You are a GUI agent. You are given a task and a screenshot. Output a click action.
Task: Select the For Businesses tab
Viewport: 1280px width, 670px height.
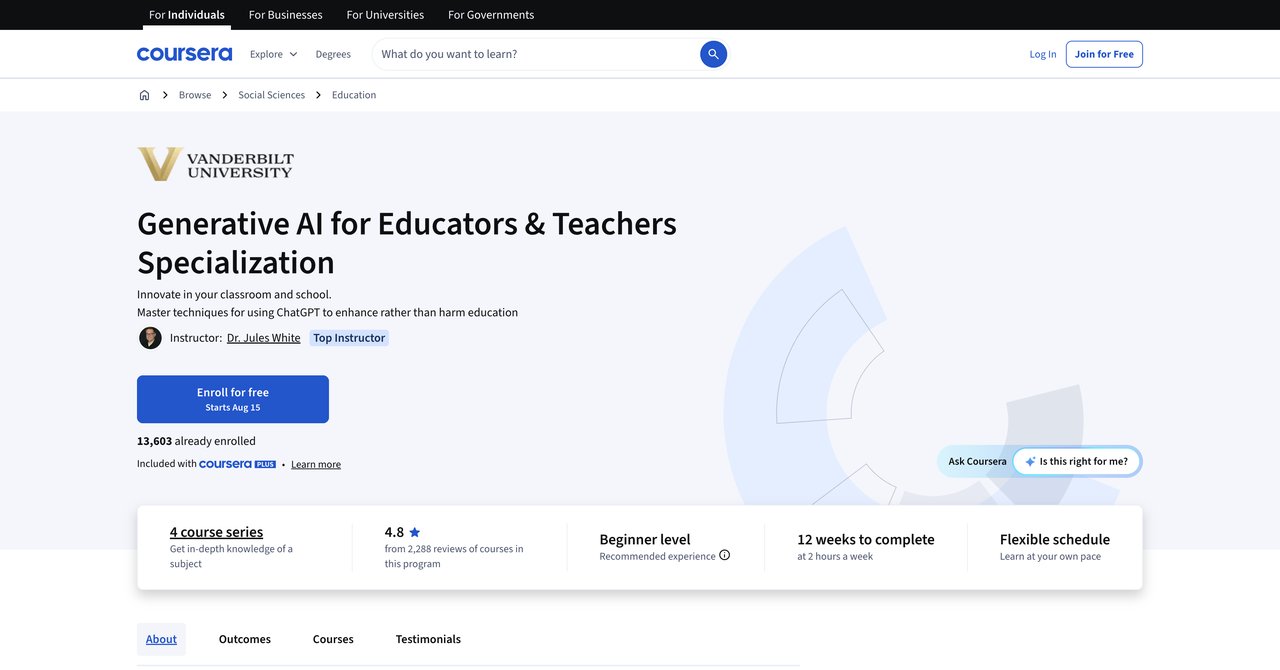coord(286,15)
